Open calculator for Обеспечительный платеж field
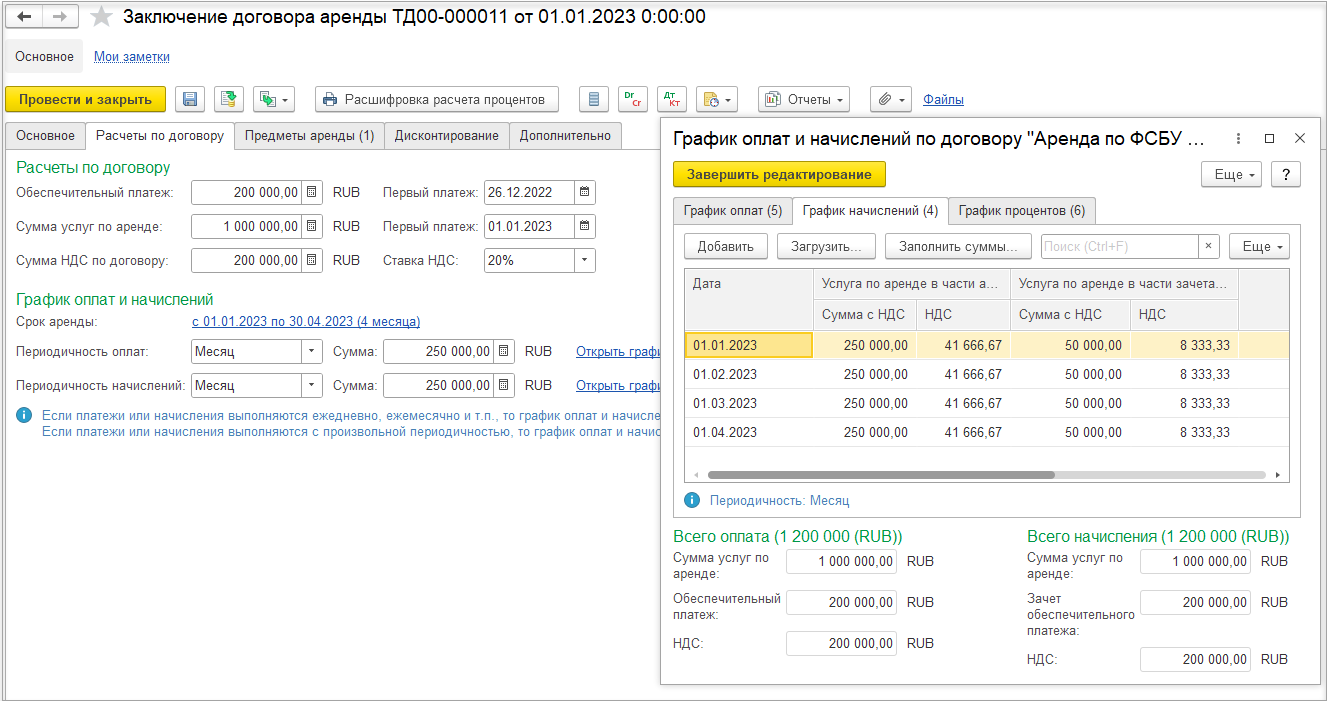Image resolution: width=1327 pixels, height=701 pixels. (x=312, y=192)
